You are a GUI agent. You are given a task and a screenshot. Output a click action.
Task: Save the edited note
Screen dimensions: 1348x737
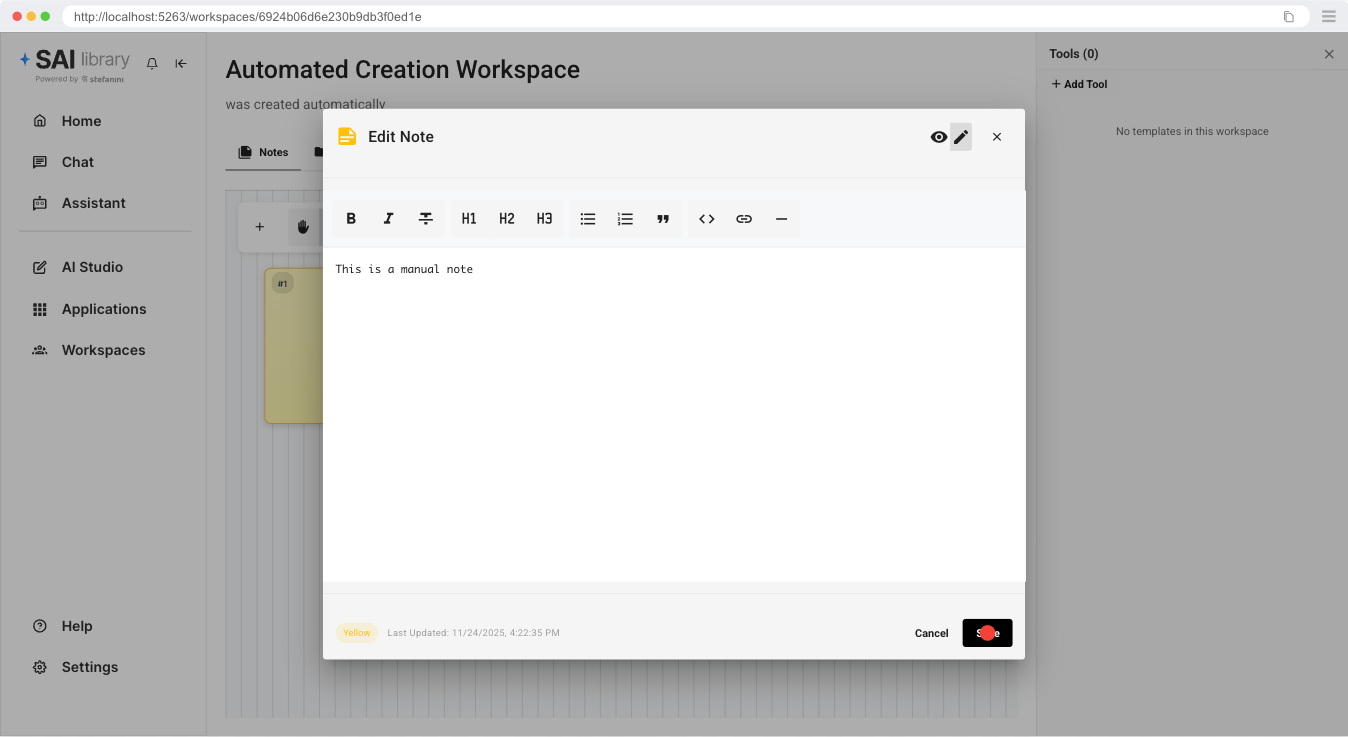(x=987, y=633)
